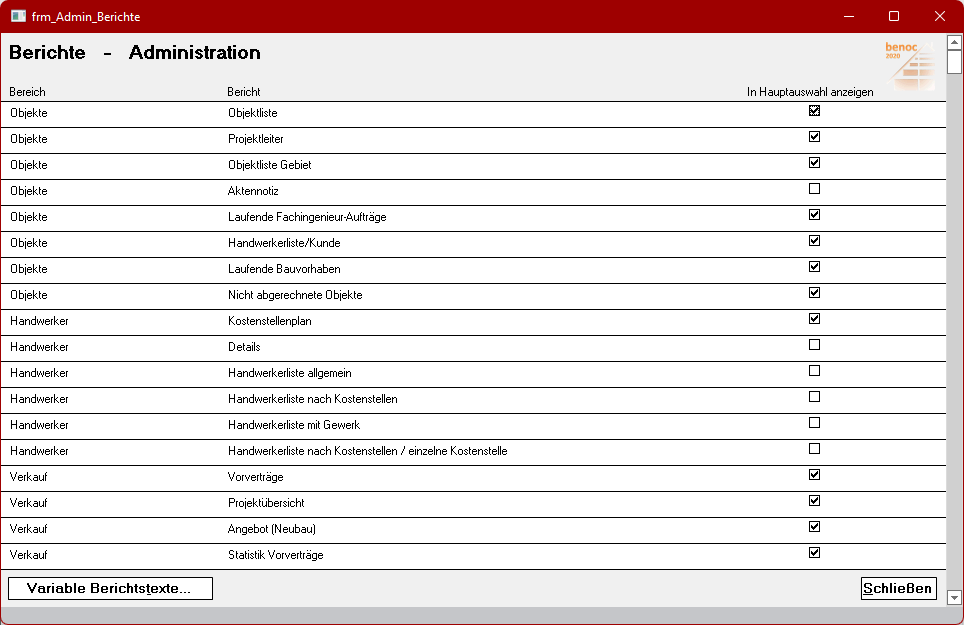Disable the Statistik Vorverträge checkbox
Image resolution: width=964 pixels, height=625 pixels.
pos(814,552)
